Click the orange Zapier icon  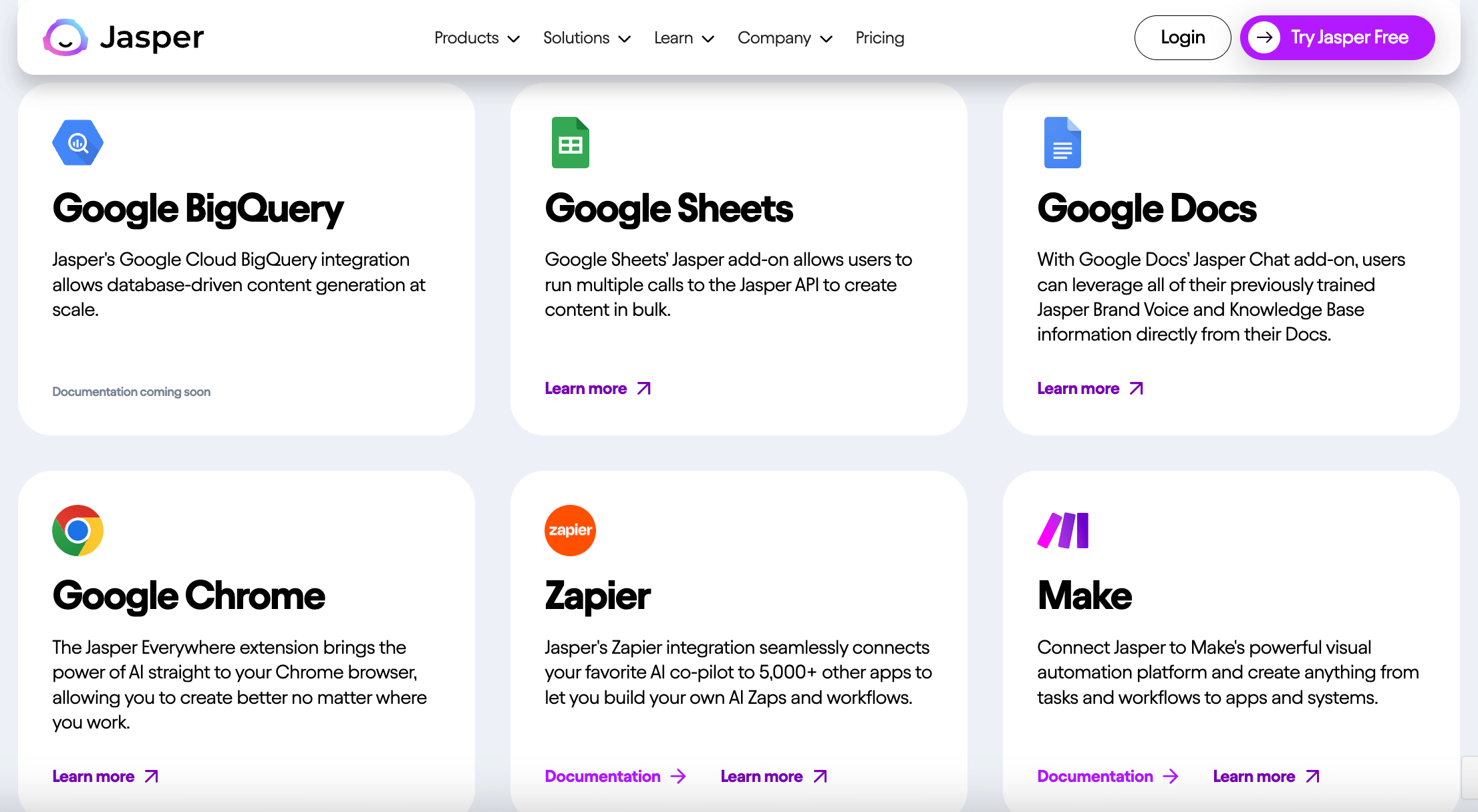click(570, 530)
